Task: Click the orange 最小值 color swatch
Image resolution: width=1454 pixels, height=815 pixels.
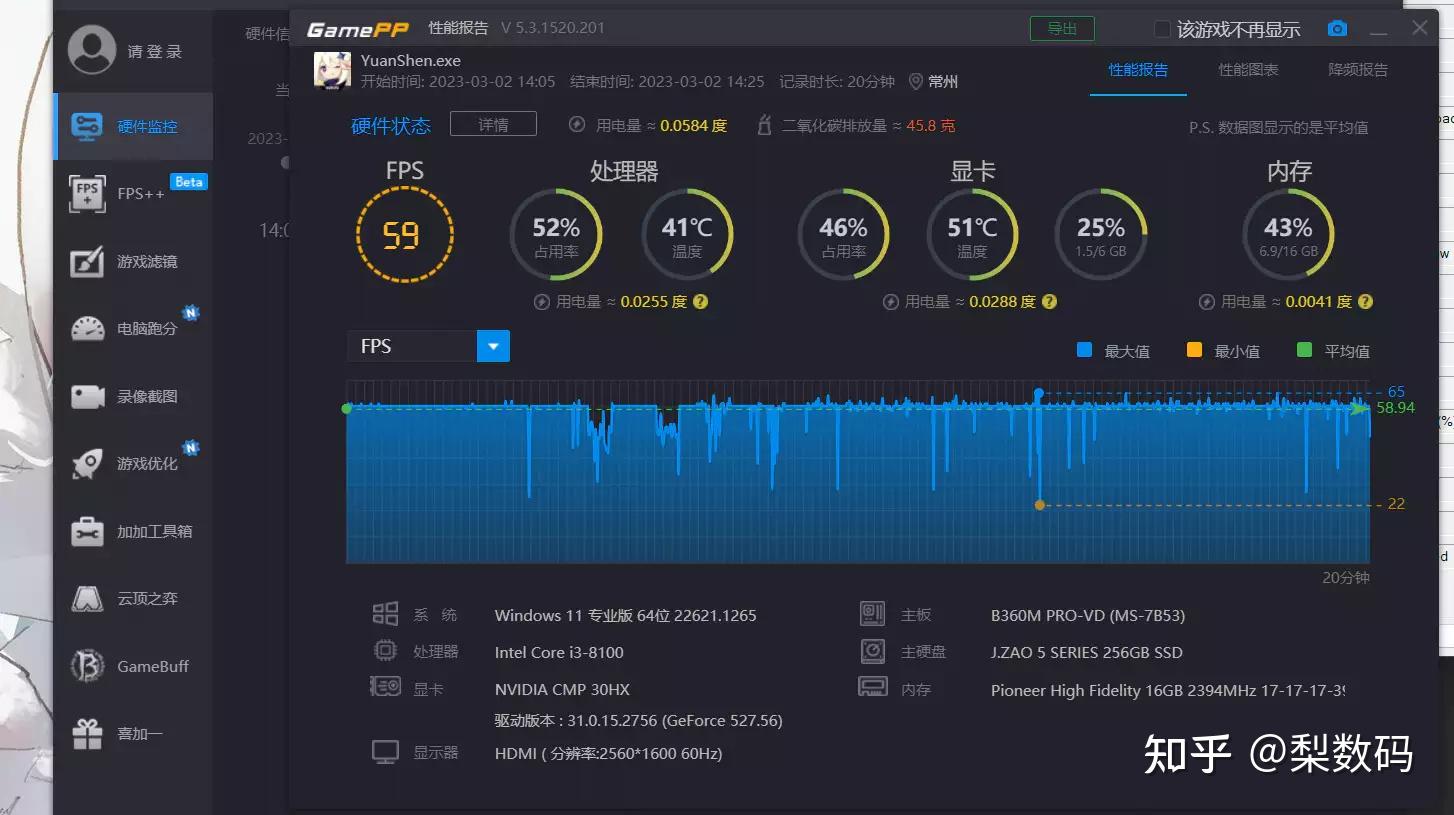Action: 1194,350
